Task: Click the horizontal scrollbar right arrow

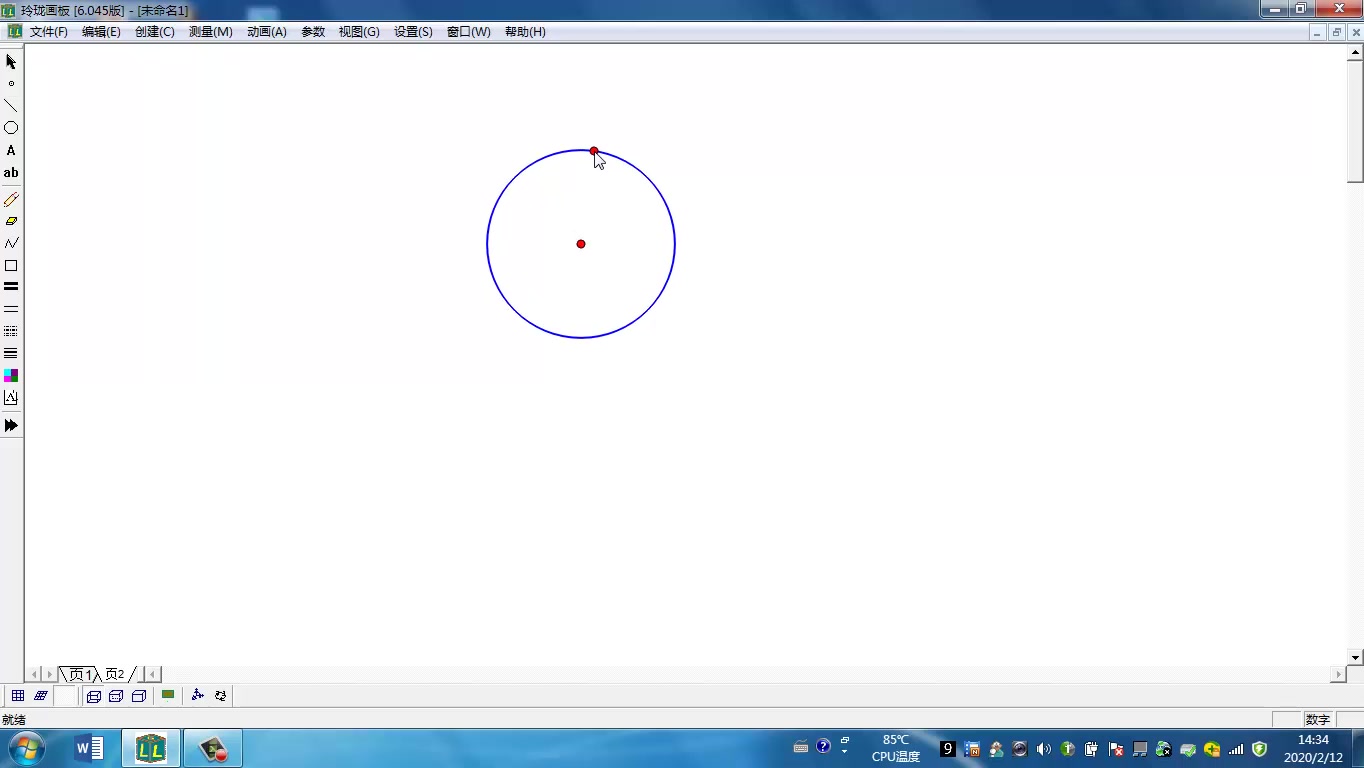Action: [x=1339, y=675]
